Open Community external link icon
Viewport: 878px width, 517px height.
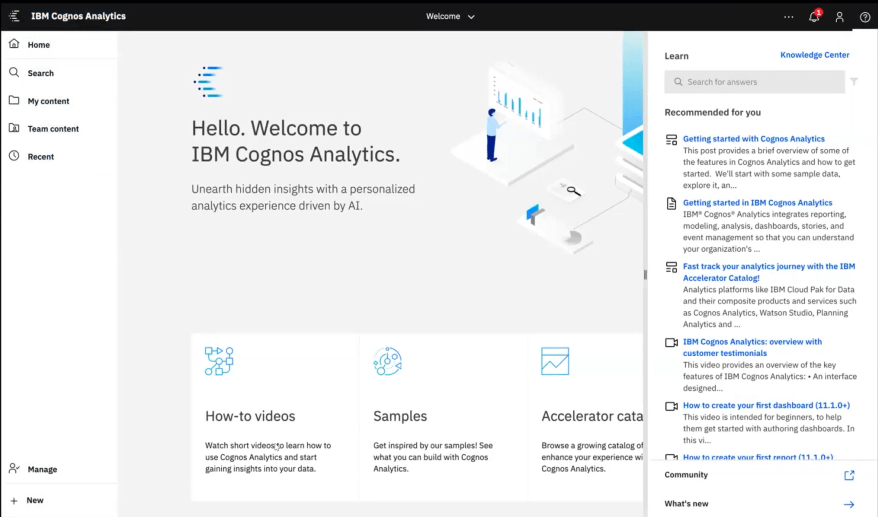pos(849,475)
